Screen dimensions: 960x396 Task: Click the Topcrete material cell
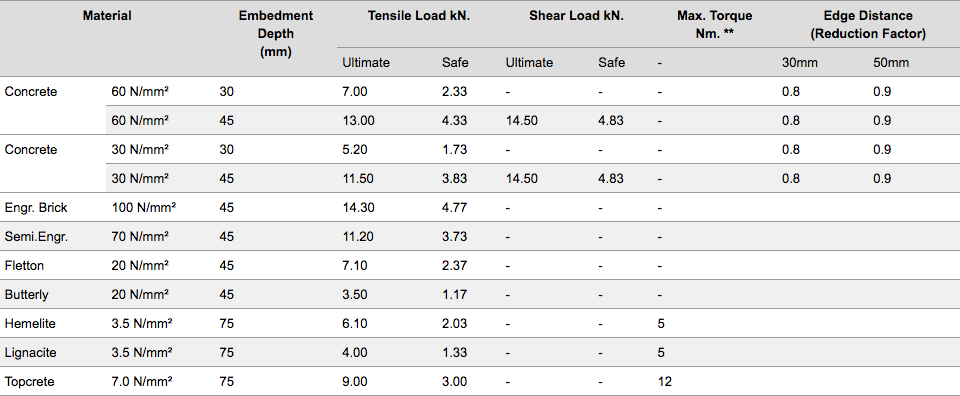click(x=29, y=381)
